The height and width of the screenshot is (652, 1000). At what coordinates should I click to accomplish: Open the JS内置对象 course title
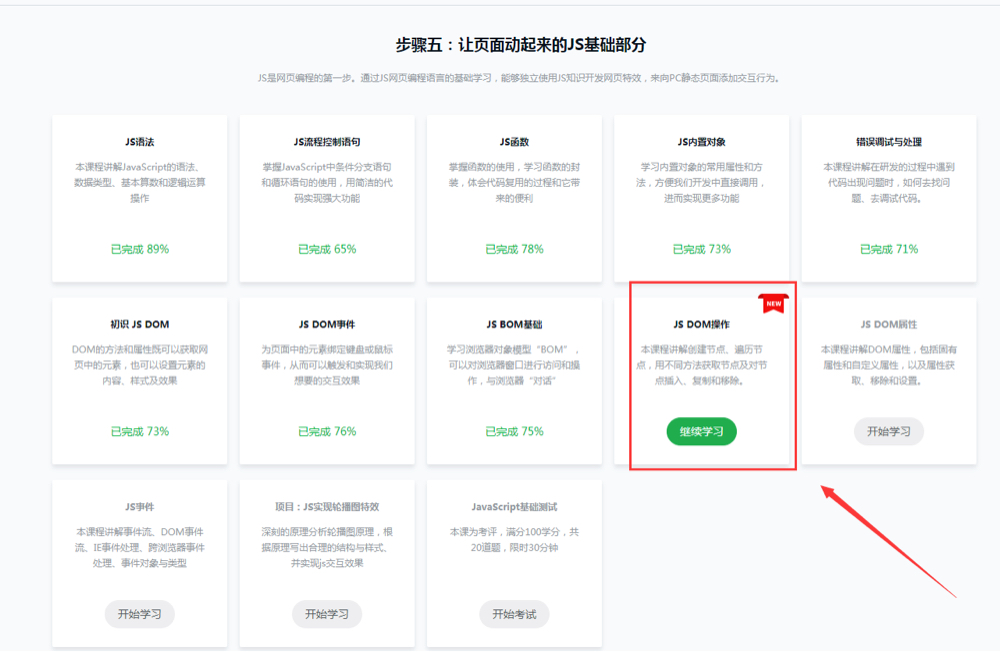click(x=702, y=142)
